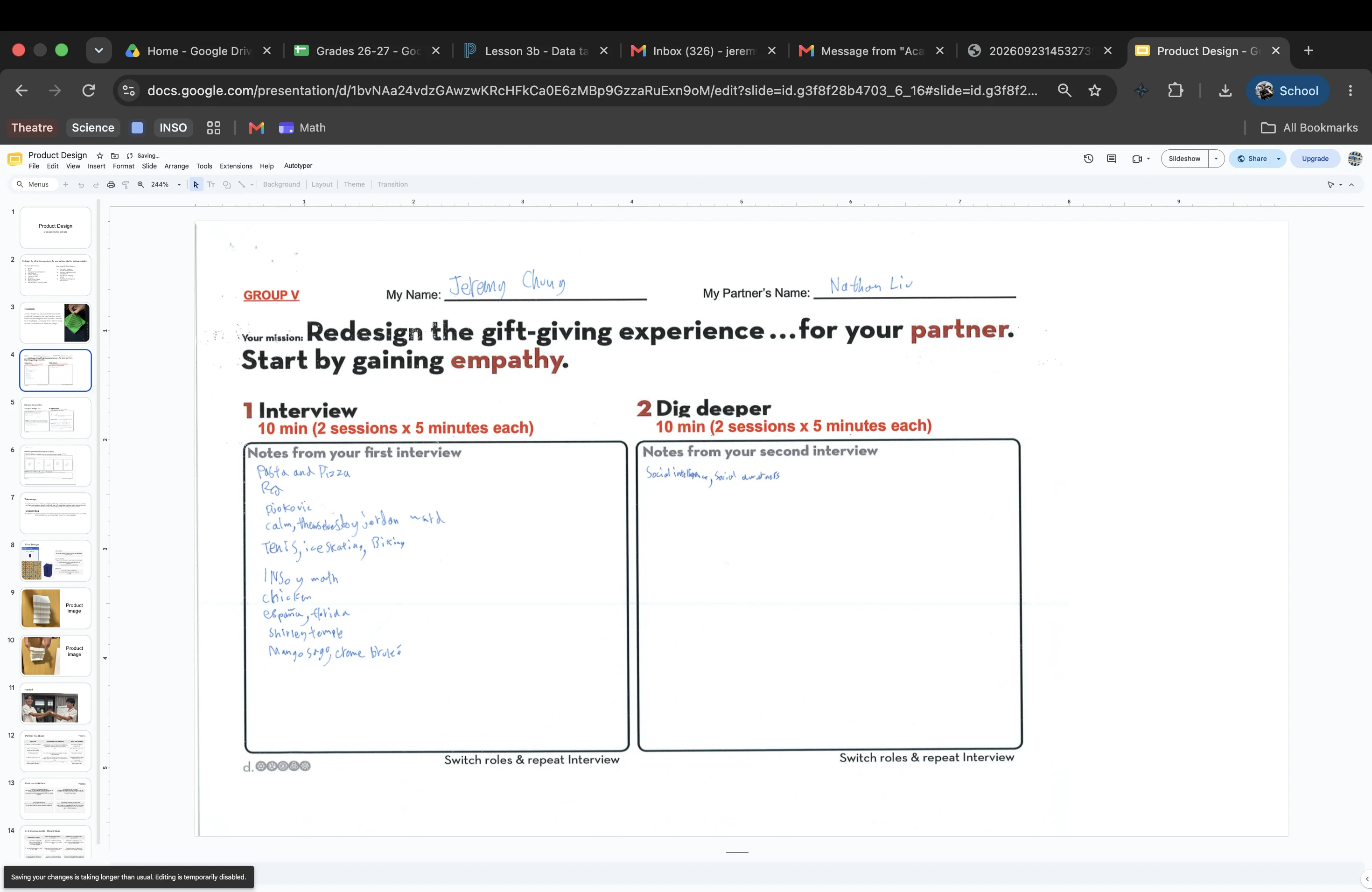Open the pointer mode dropdown arrow
The height and width of the screenshot is (892, 1372).
click(x=1341, y=185)
